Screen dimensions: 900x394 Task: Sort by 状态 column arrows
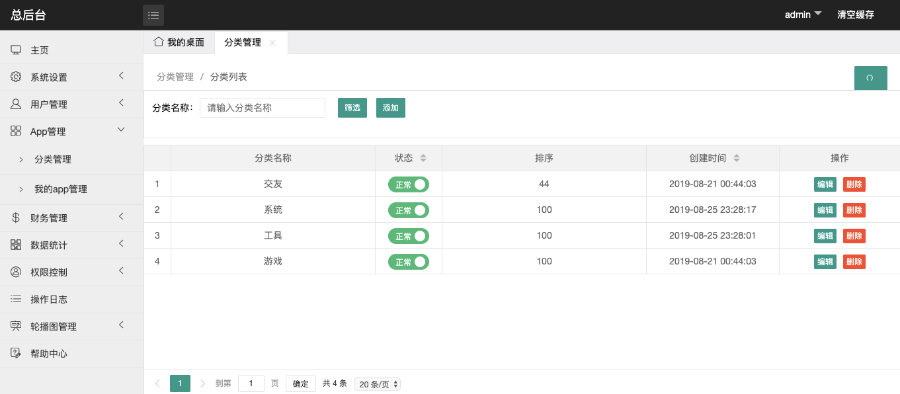coord(423,158)
